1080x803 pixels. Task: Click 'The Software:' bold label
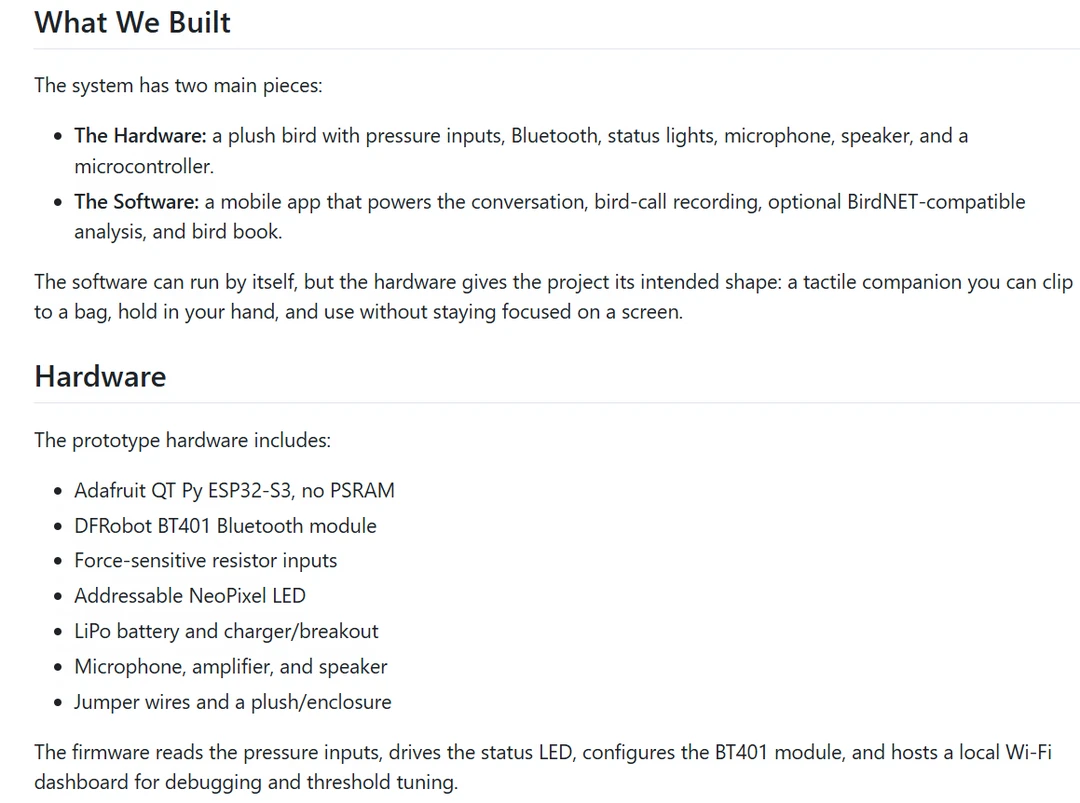point(136,202)
